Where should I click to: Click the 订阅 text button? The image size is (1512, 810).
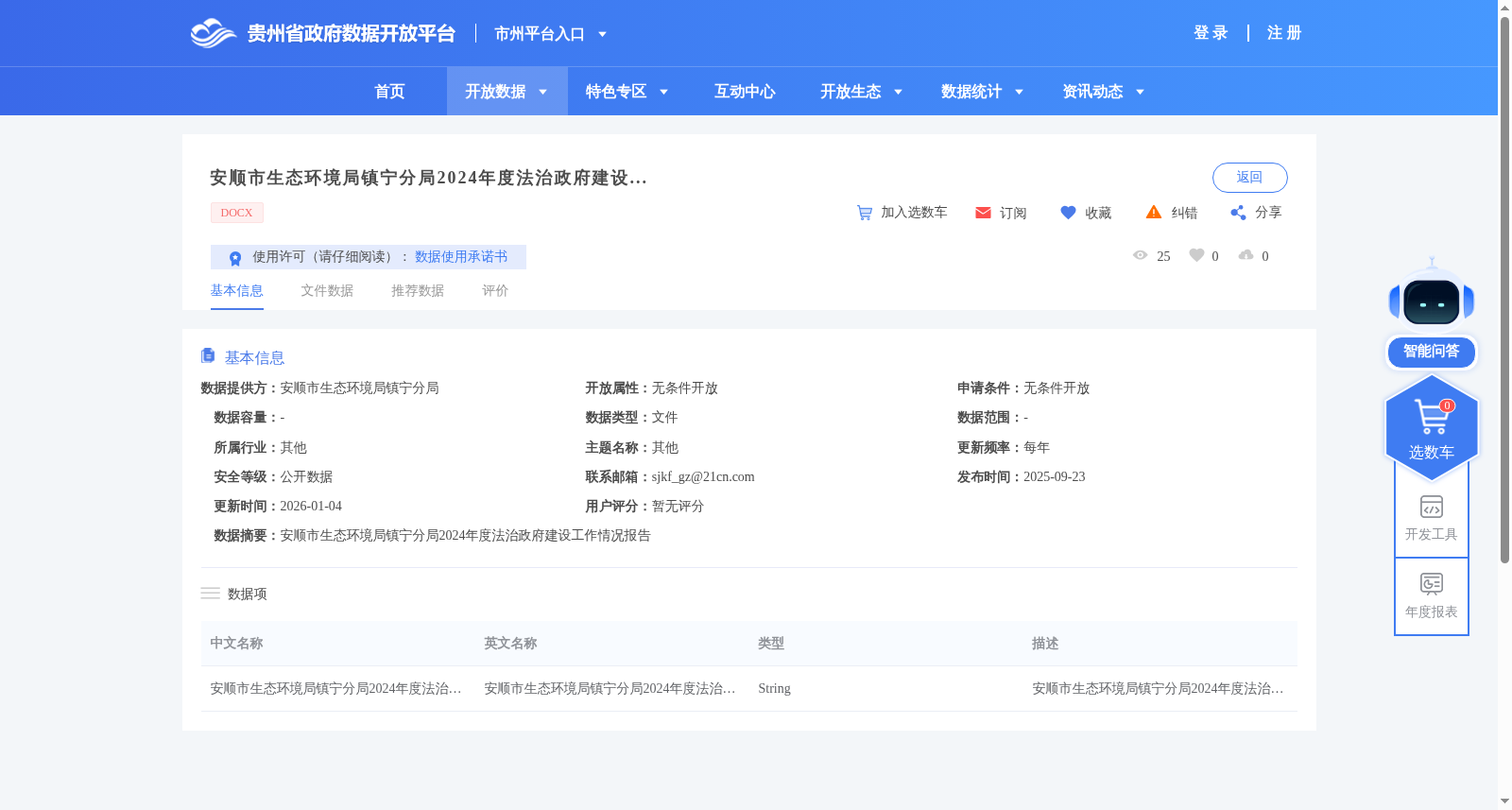(1013, 214)
